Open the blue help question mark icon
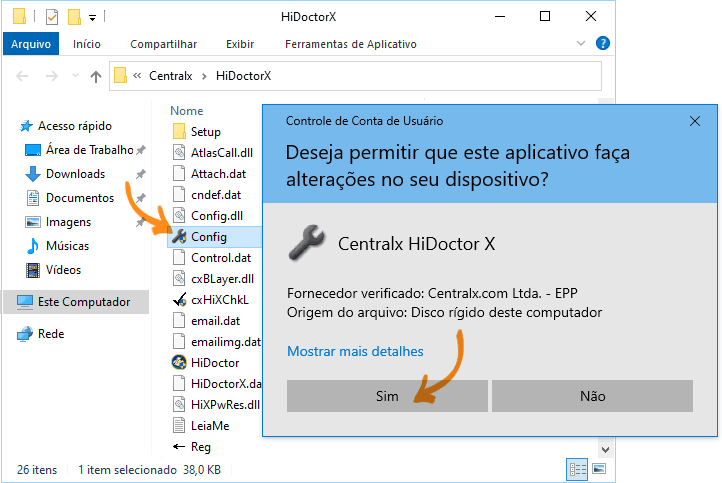The image size is (722, 483). [602, 43]
